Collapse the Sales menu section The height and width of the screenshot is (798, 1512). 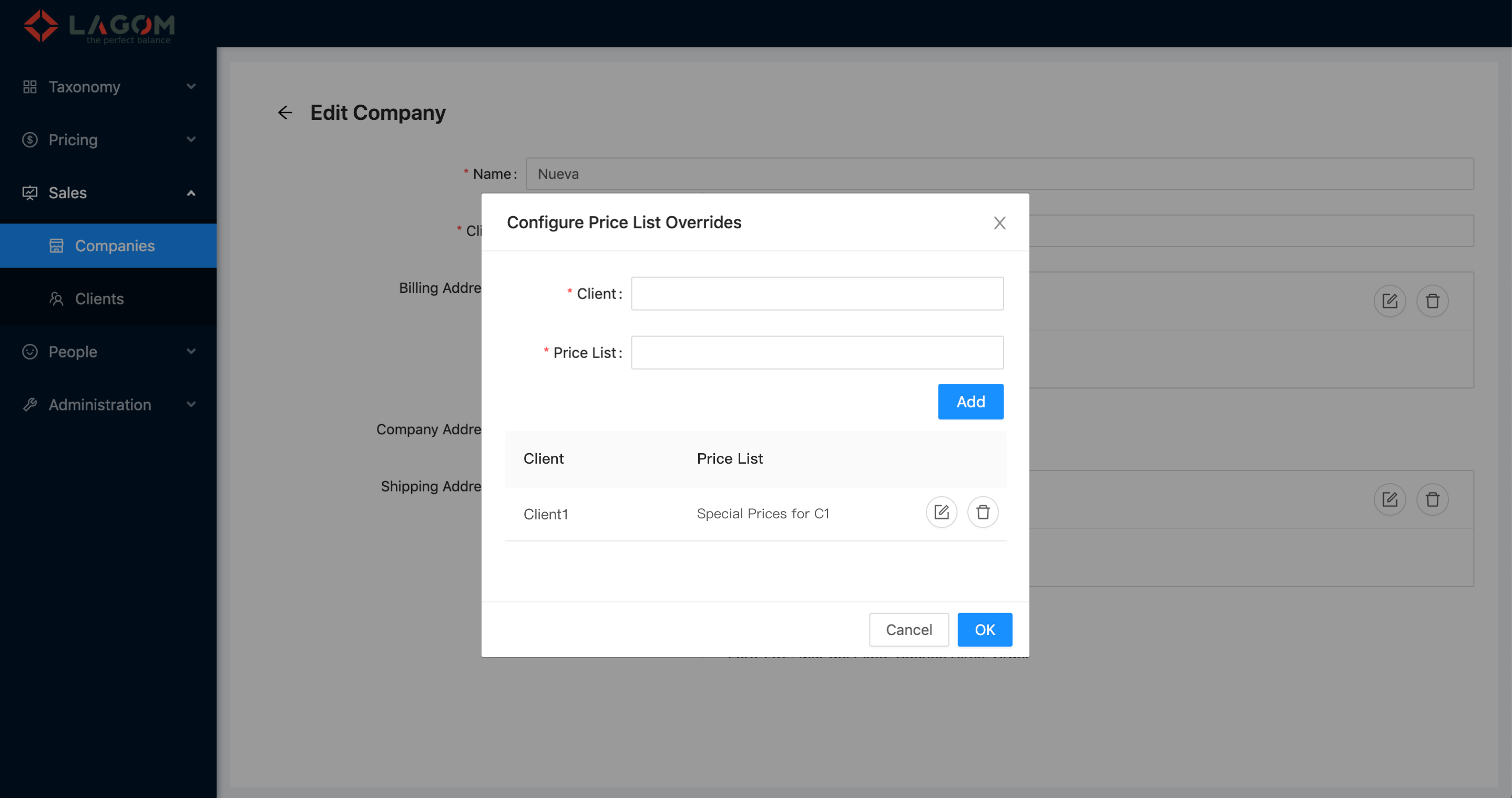click(x=108, y=192)
